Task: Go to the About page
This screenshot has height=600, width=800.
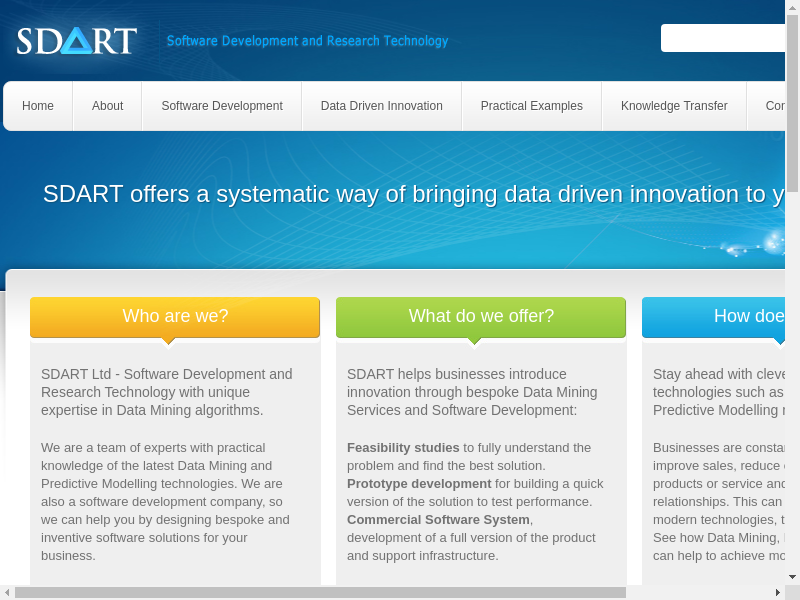Action: pyautogui.click(x=107, y=106)
